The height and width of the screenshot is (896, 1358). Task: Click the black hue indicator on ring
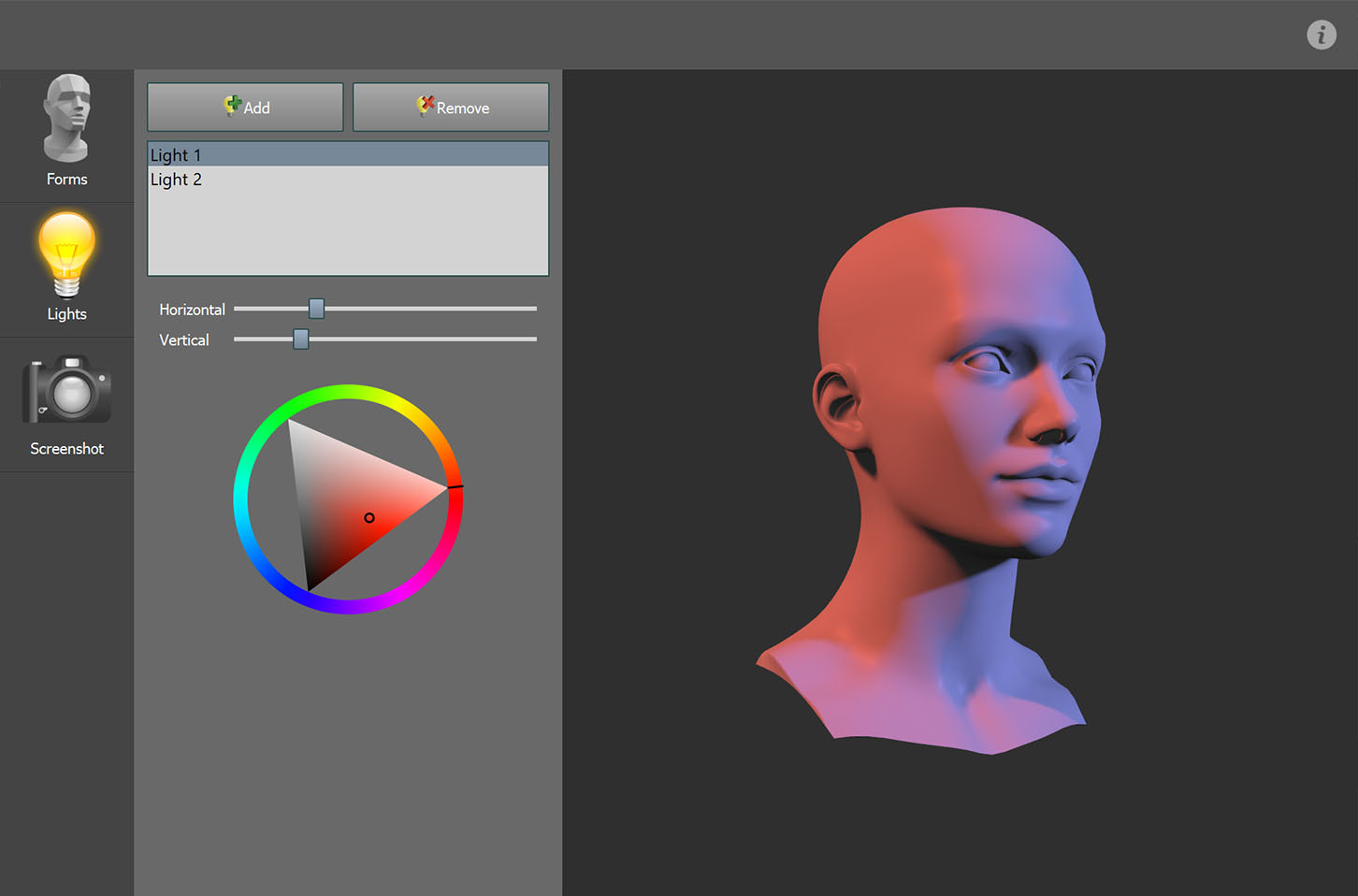pyautogui.click(x=455, y=486)
